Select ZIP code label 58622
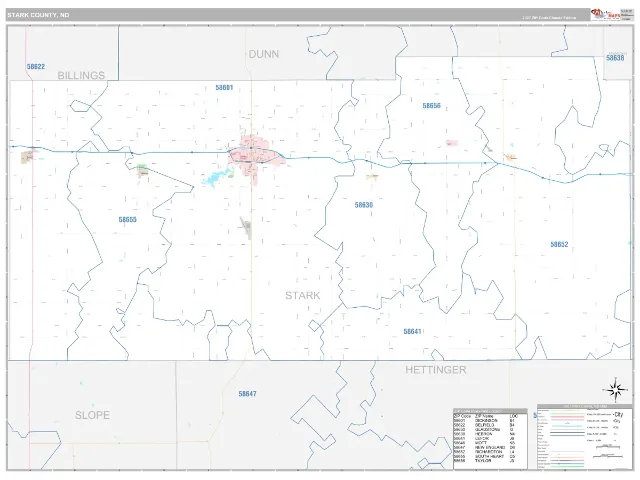Screen dimensions: 640x480 click(36, 67)
